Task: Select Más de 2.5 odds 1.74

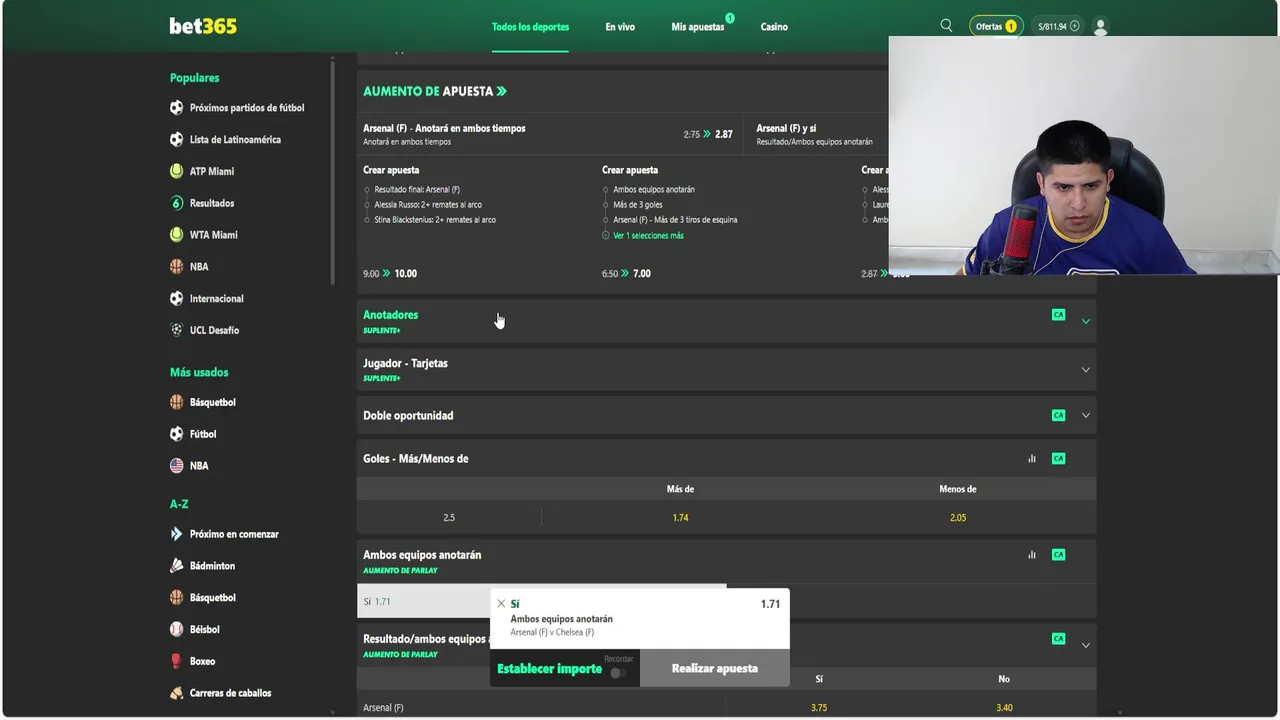Action: tap(680, 518)
